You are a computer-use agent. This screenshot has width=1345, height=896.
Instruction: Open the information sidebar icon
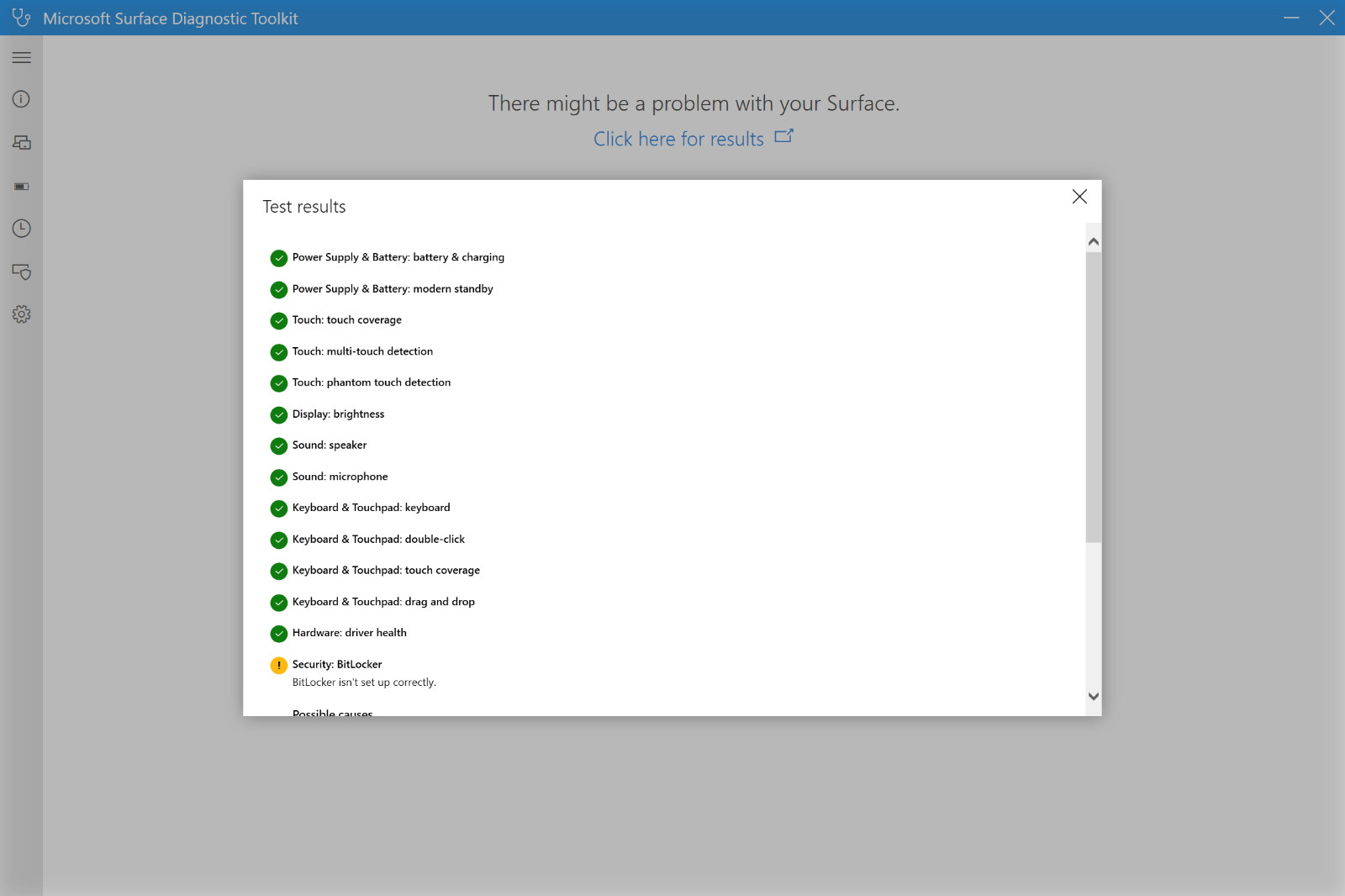[22, 99]
